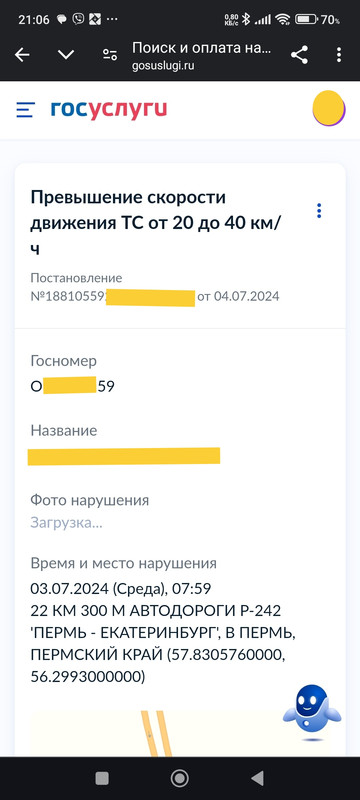Tap the page title Поиск и оплата
The height and width of the screenshot is (800, 360).
[201, 49]
